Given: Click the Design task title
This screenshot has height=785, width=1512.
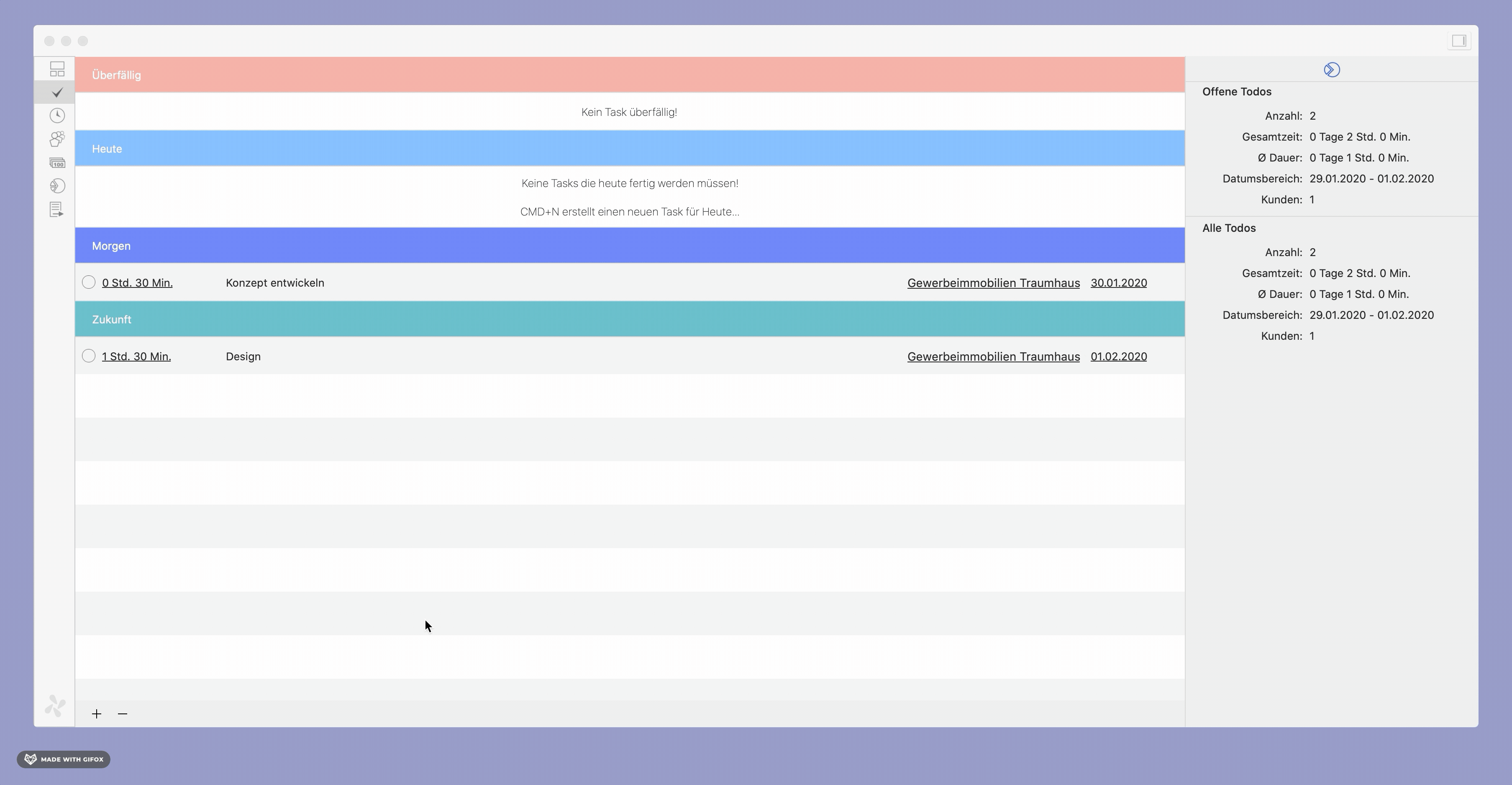Looking at the screenshot, I should click(243, 357).
